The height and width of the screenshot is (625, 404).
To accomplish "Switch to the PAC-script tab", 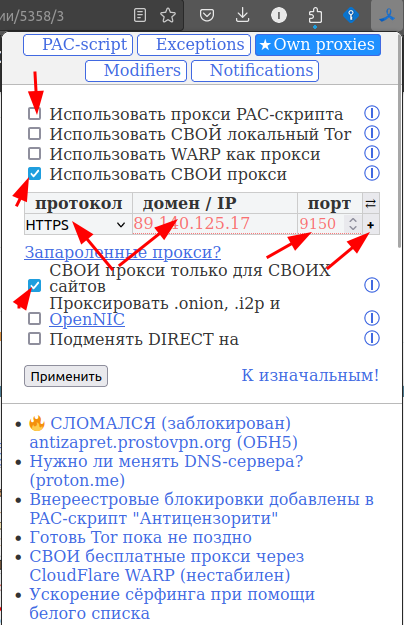I will 78,45.
